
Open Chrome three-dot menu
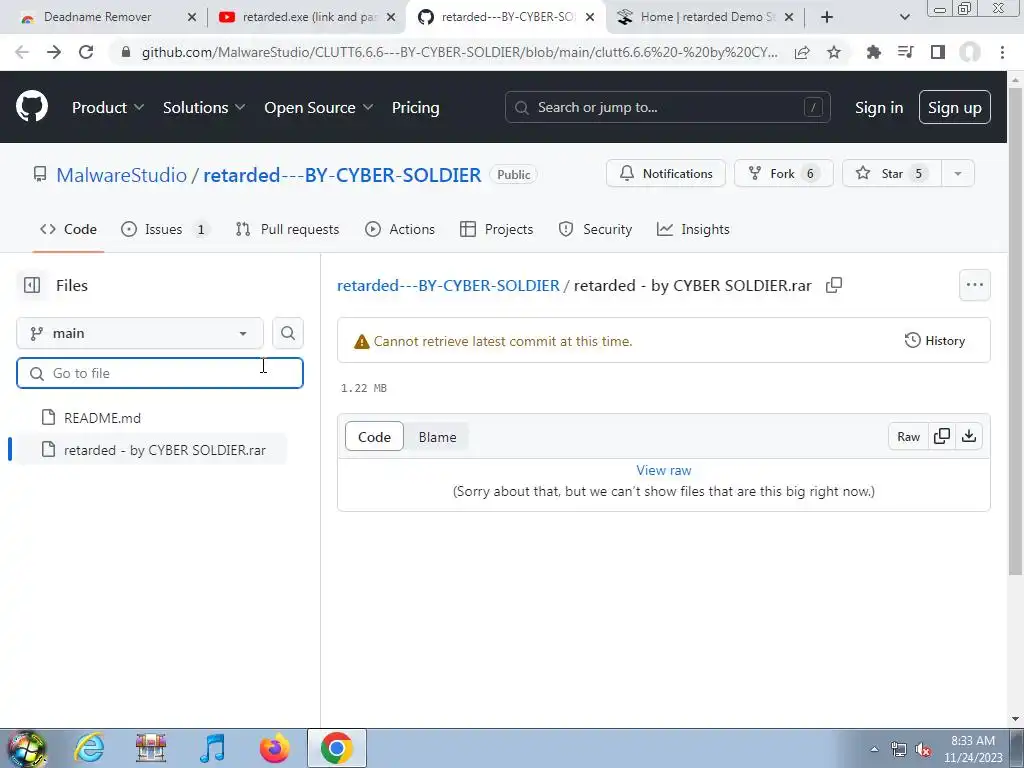click(x=1002, y=52)
